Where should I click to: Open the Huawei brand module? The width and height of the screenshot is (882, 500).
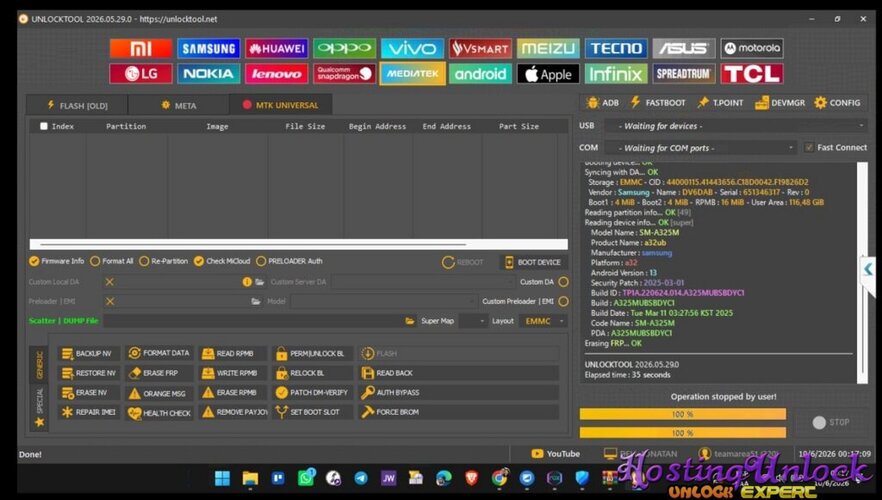pyautogui.click(x=276, y=48)
